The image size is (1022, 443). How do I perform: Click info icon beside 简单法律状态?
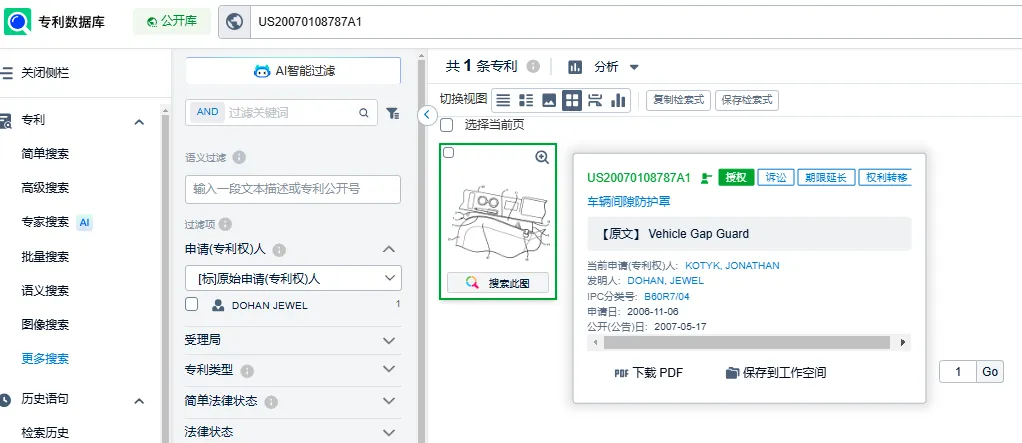point(271,402)
